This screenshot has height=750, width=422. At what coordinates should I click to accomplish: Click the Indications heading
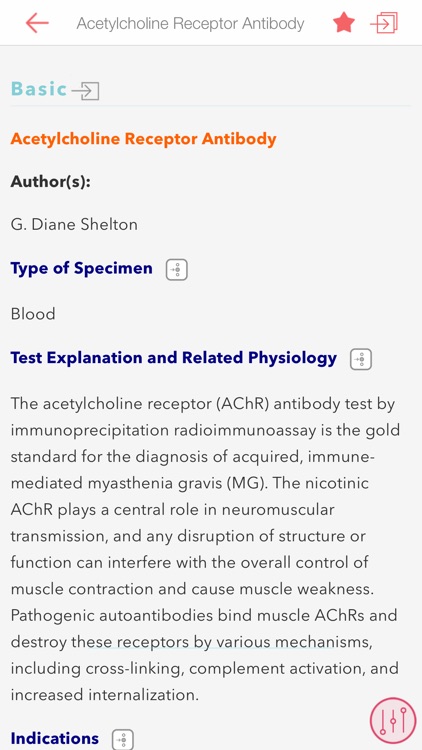(55, 739)
